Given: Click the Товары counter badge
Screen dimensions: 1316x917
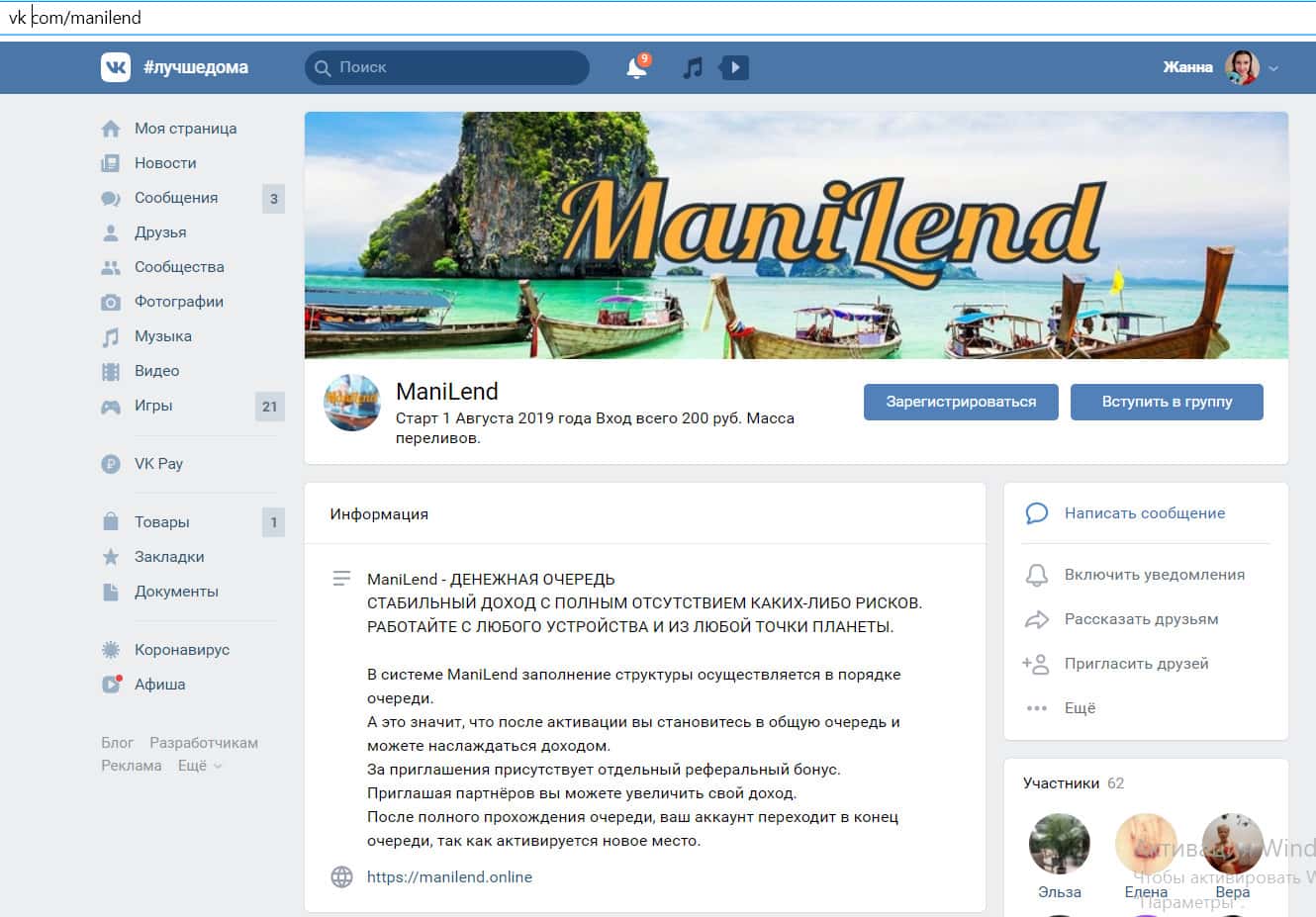Looking at the screenshot, I should click(x=274, y=522).
